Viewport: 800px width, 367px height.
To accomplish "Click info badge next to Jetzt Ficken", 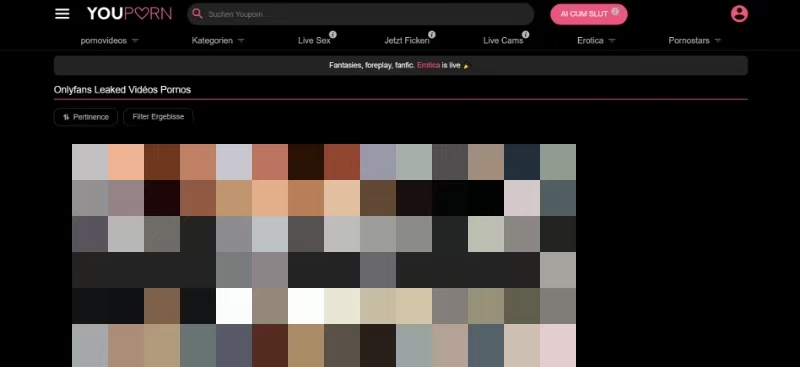I will (x=432, y=34).
